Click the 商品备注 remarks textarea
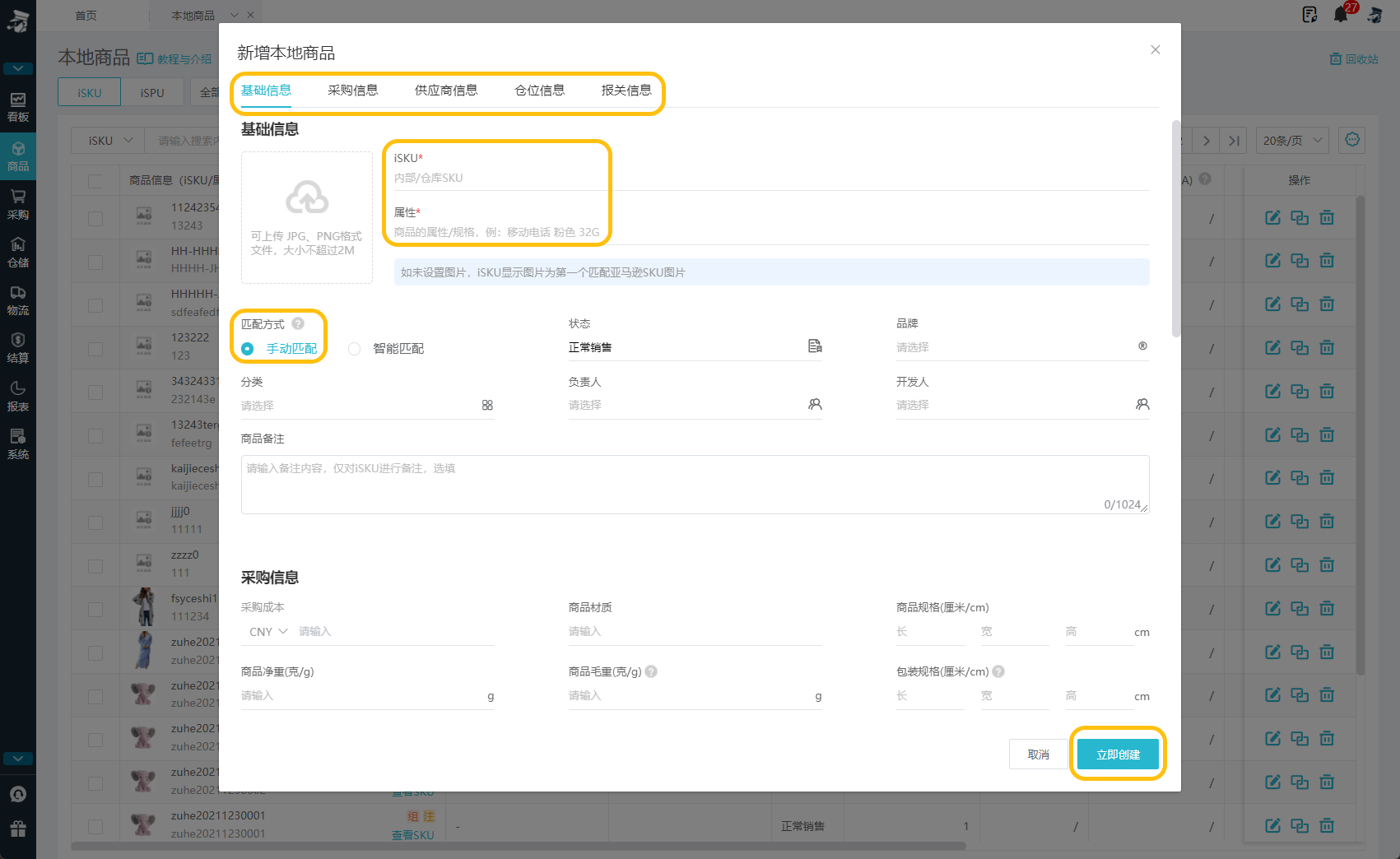Screen dimensions: 1400x859 (695, 485)
